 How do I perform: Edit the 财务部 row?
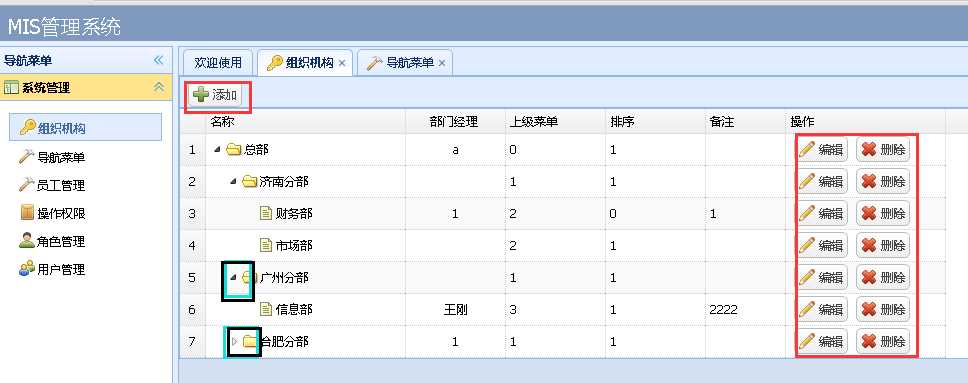[x=822, y=213]
